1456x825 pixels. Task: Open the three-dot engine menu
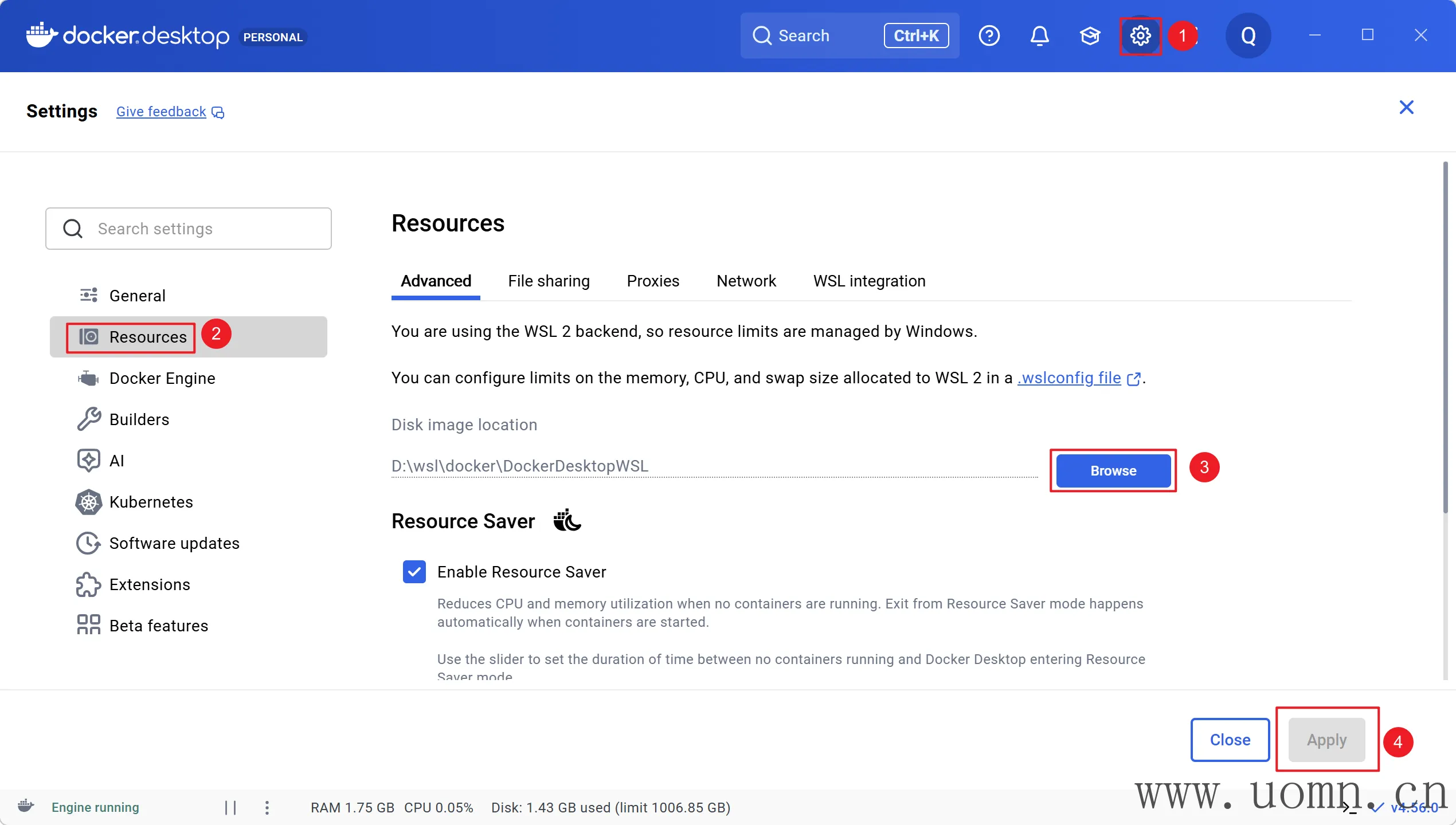[267, 808]
